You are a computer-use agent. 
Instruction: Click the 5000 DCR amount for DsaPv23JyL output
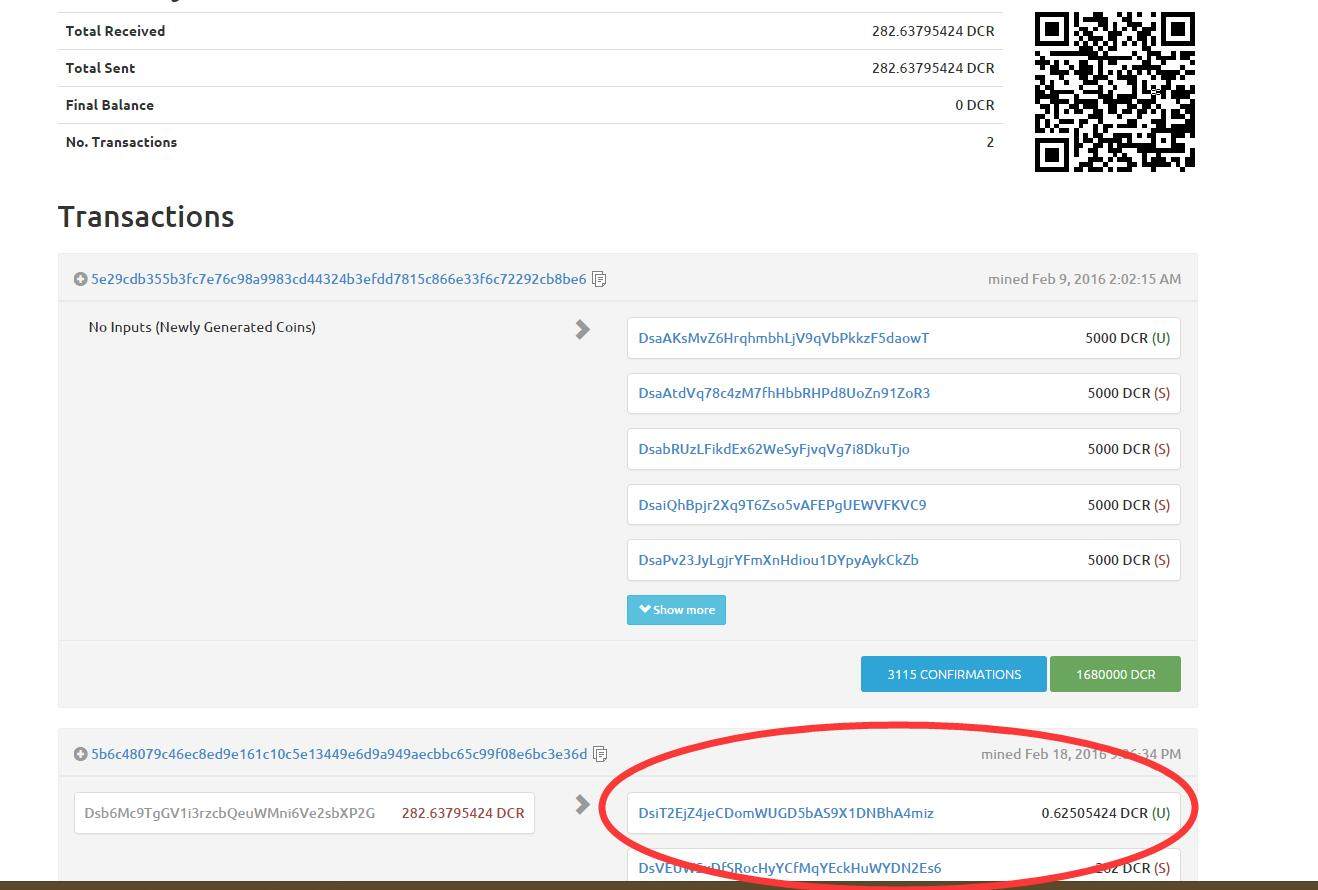point(1119,560)
